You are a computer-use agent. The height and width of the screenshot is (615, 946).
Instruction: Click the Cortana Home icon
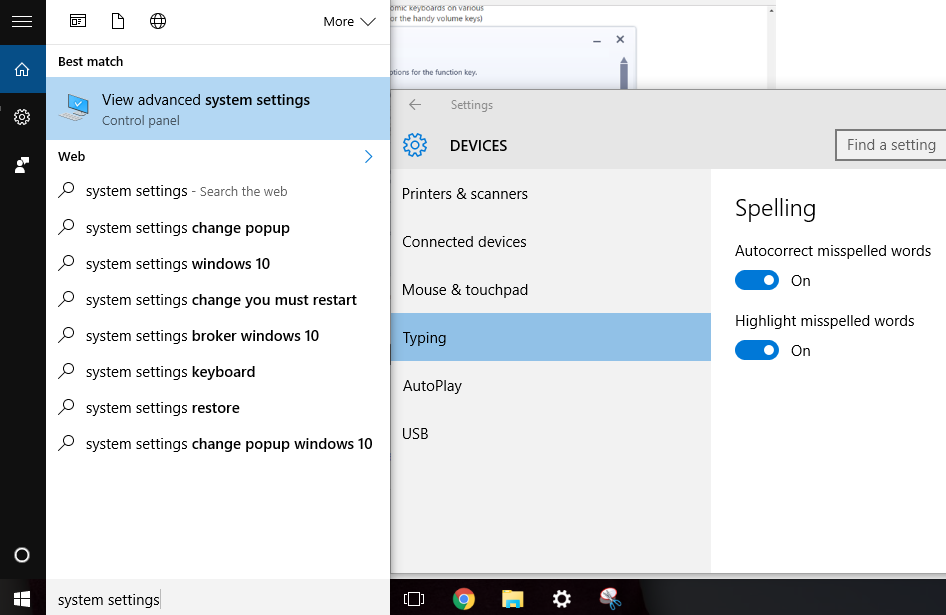(x=22, y=69)
